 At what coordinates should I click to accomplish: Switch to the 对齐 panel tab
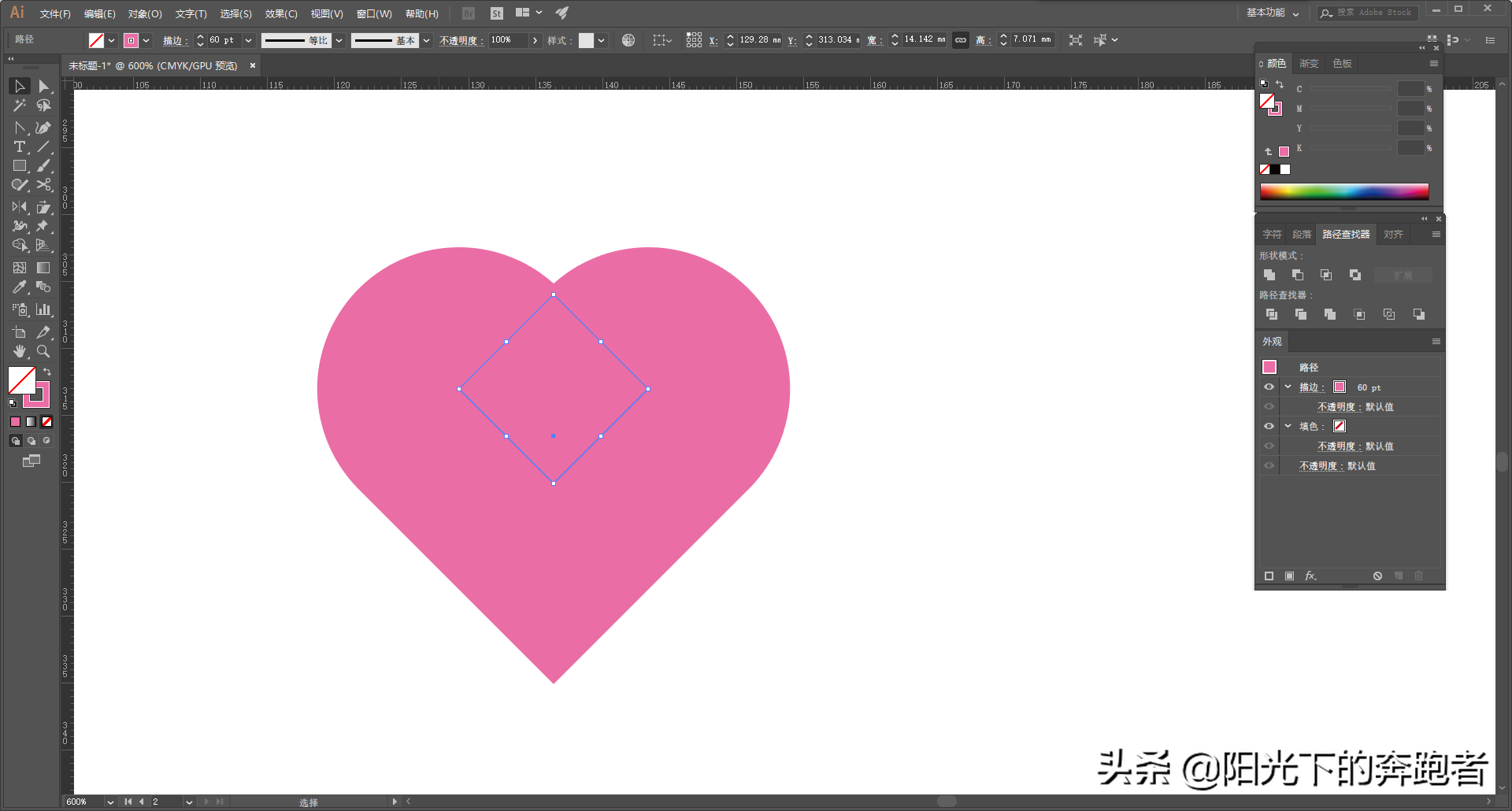point(1392,234)
